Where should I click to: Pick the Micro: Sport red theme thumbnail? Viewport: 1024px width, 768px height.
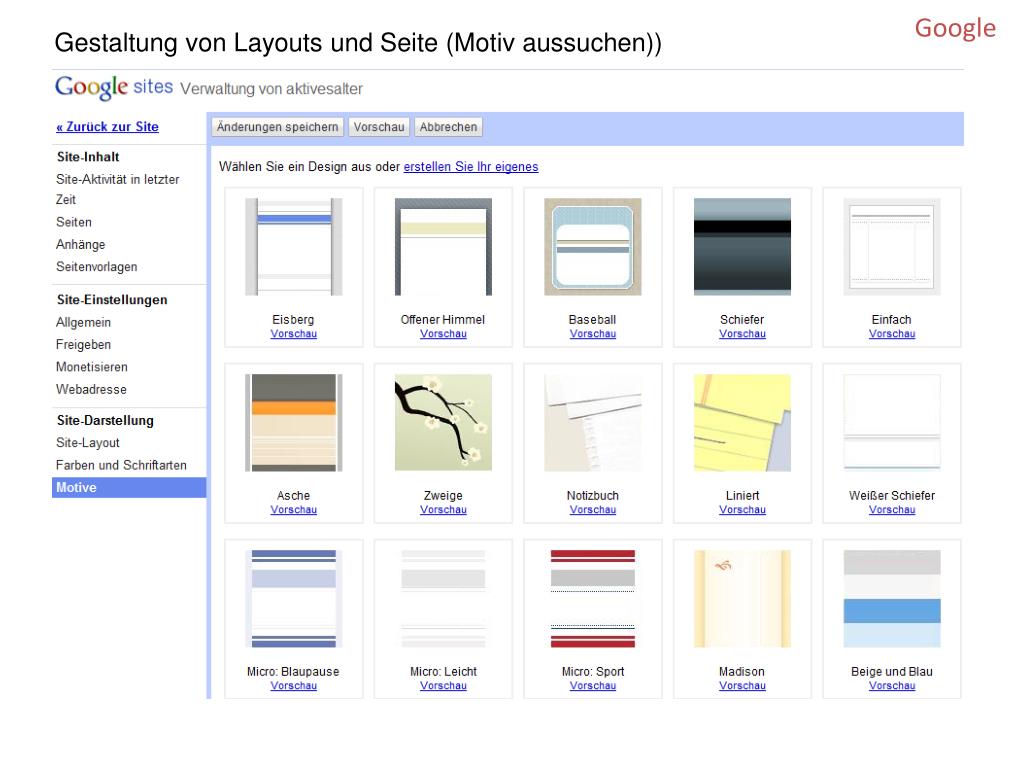click(x=592, y=599)
